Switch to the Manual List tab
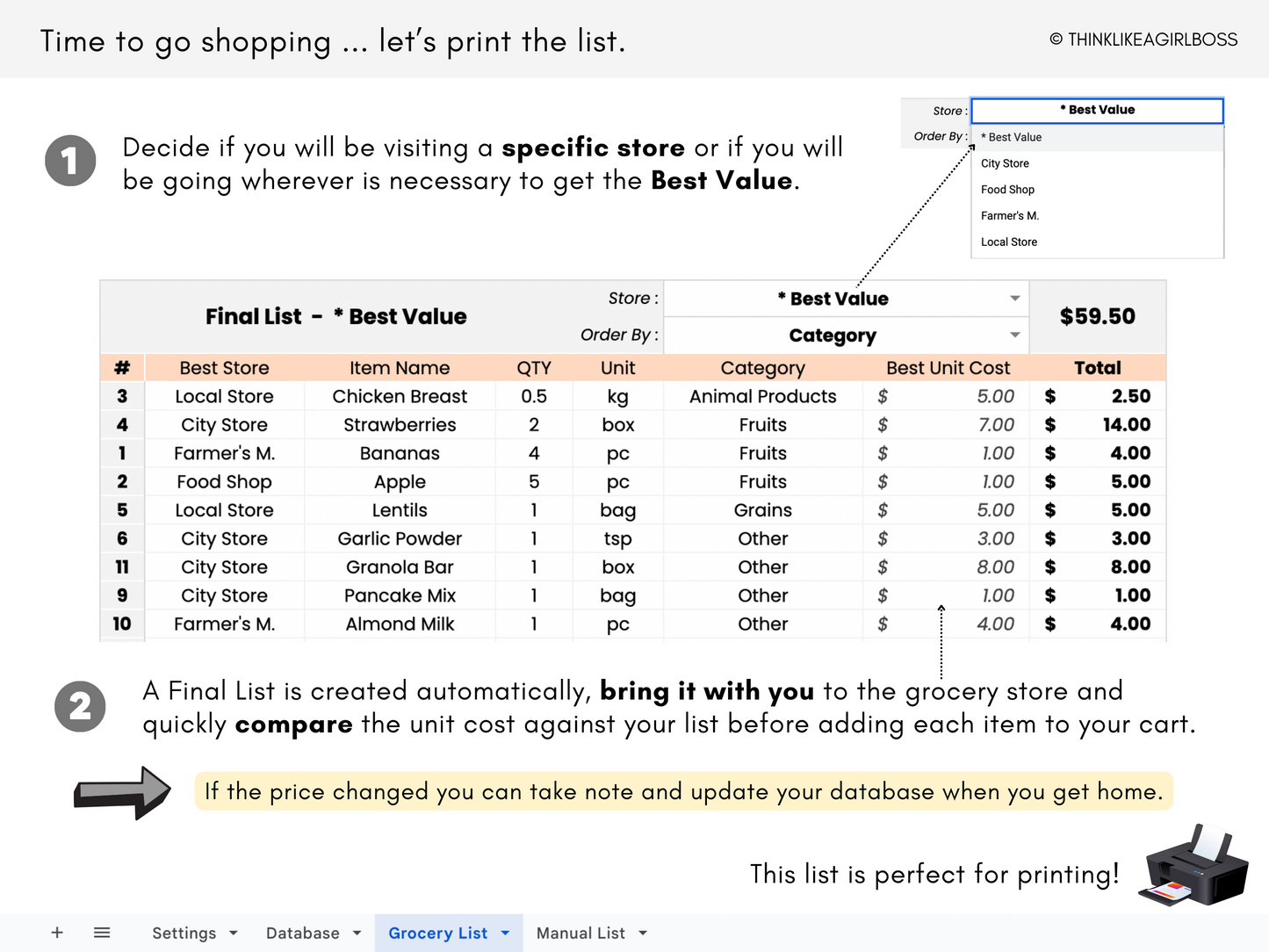1269x952 pixels. pyautogui.click(x=580, y=933)
